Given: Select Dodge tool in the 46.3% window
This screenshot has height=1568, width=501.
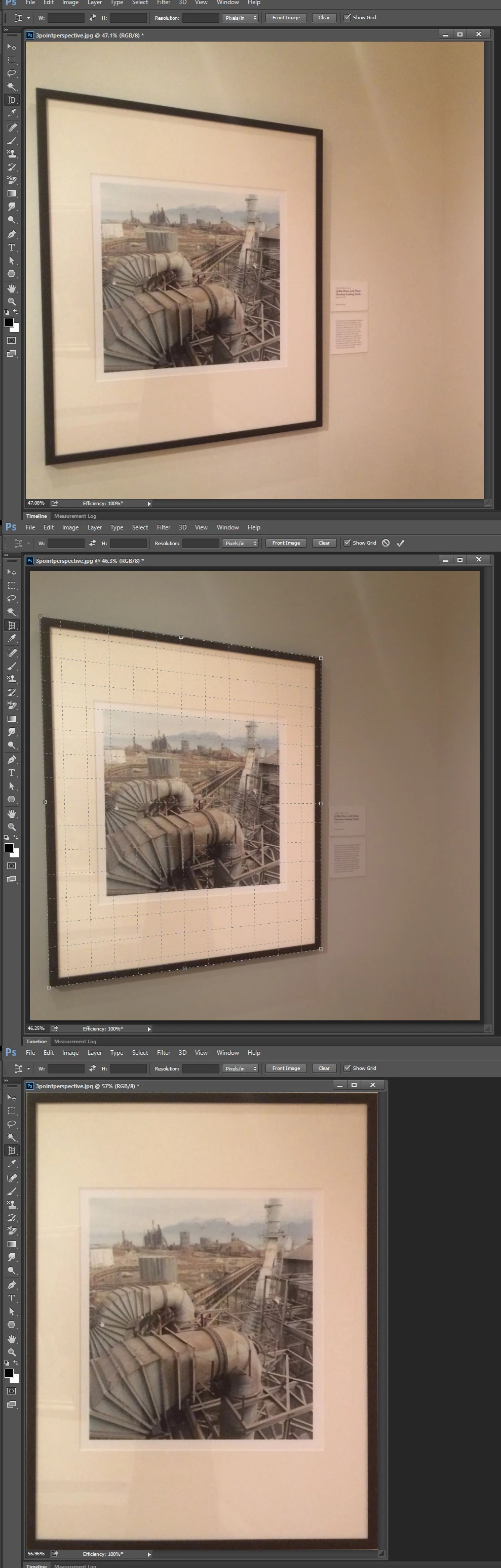Looking at the screenshot, I should point(12,746).
